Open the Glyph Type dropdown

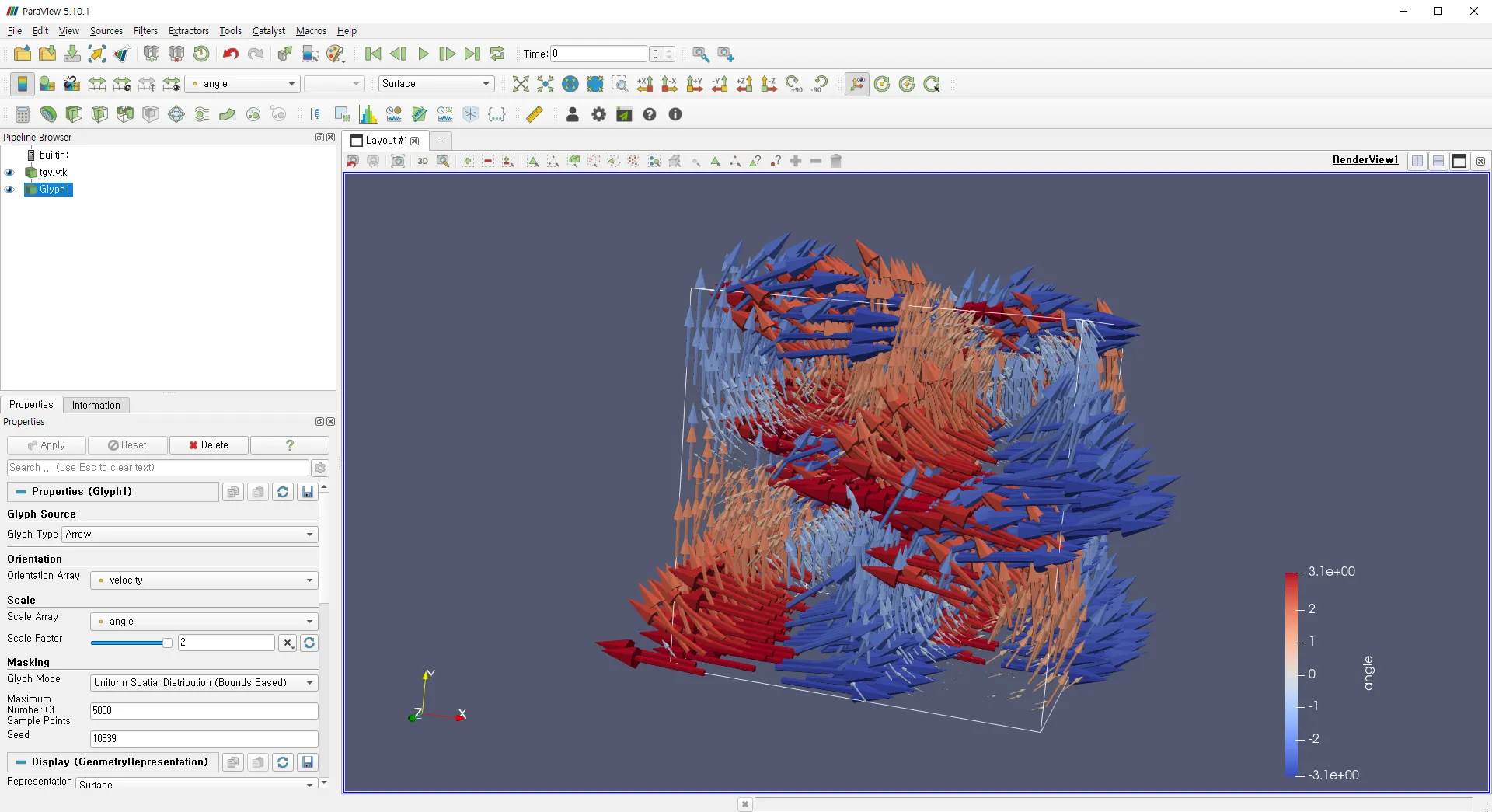coord(190,535)
